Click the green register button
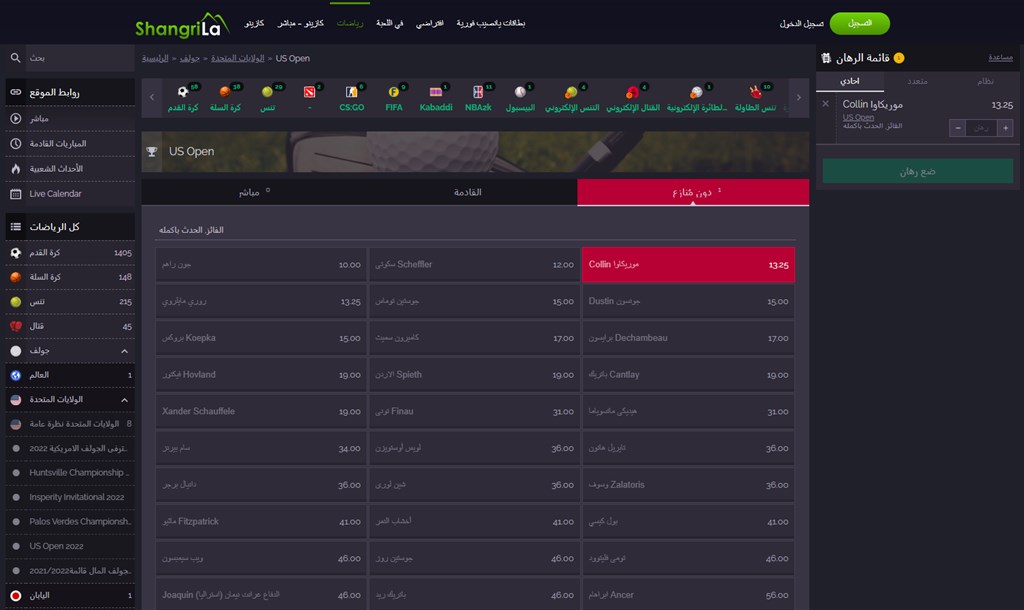The height and width of the screenshot is (610, 1024). [859, 24]
